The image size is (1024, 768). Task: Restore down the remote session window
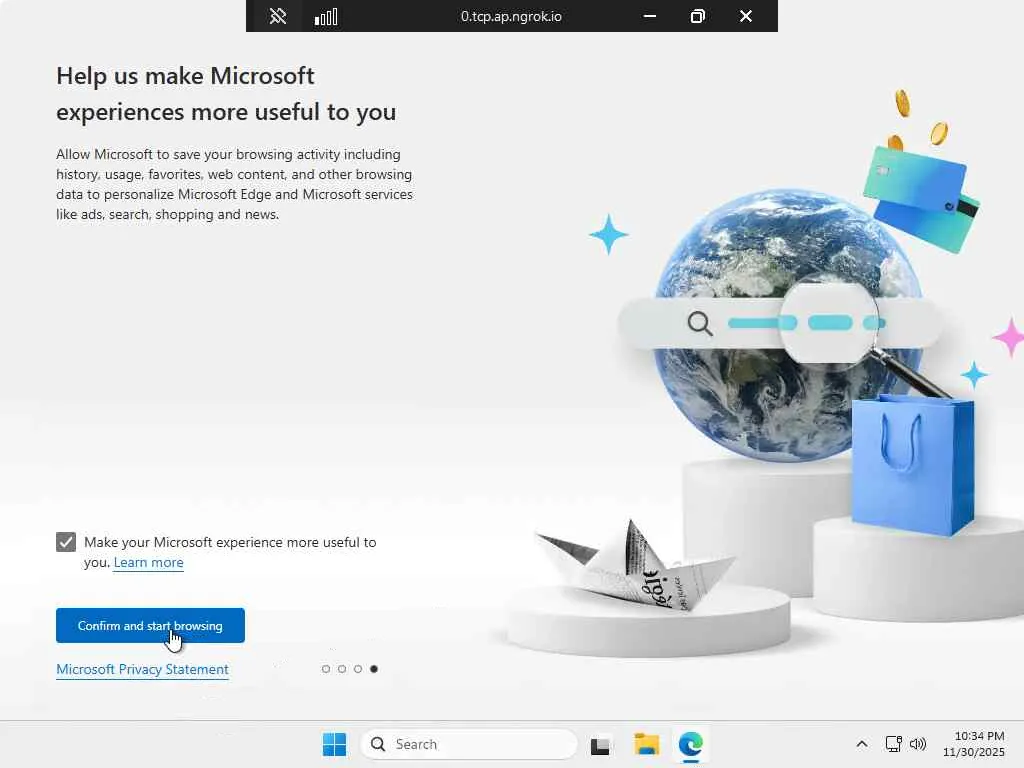point(697,16)
